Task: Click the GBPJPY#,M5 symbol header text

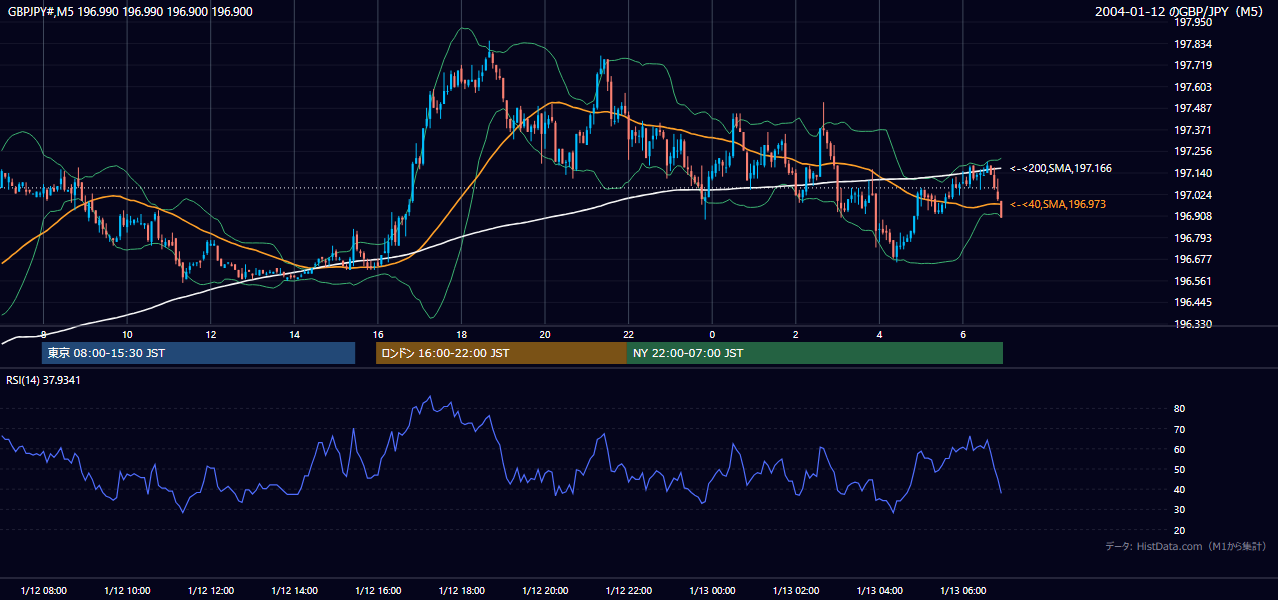Action: 130,11
